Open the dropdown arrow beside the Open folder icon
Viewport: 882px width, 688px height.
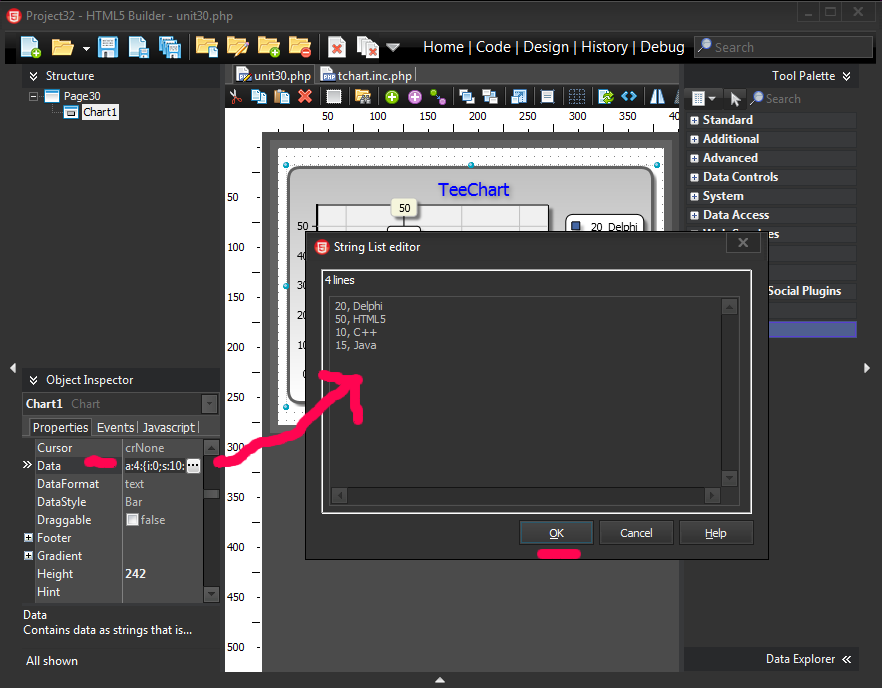(86, 48)
